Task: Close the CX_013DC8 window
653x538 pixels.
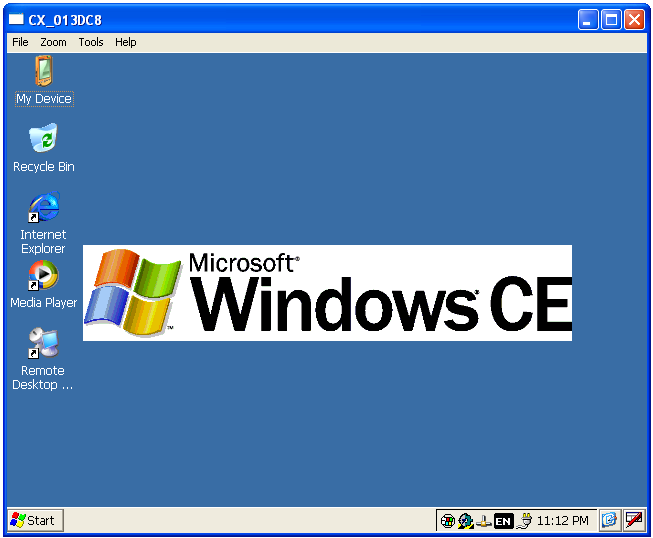Action: pyautogui.click(x=634, y=20)
